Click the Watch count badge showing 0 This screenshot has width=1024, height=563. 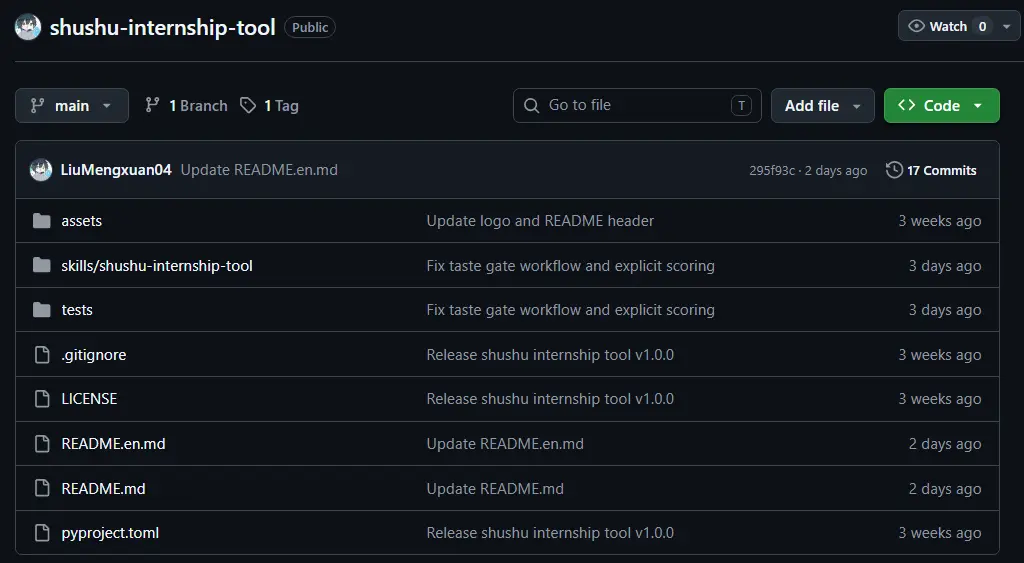(x=982, y=26)
